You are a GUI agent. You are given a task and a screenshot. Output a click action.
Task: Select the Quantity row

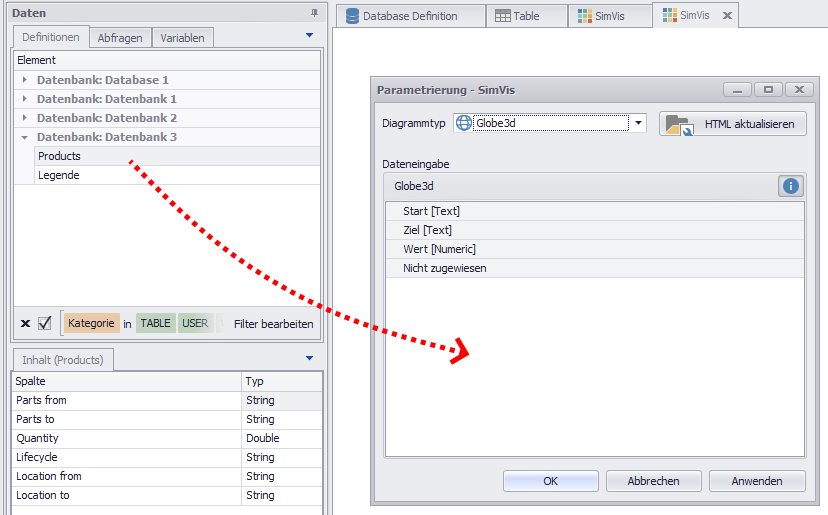167,438
